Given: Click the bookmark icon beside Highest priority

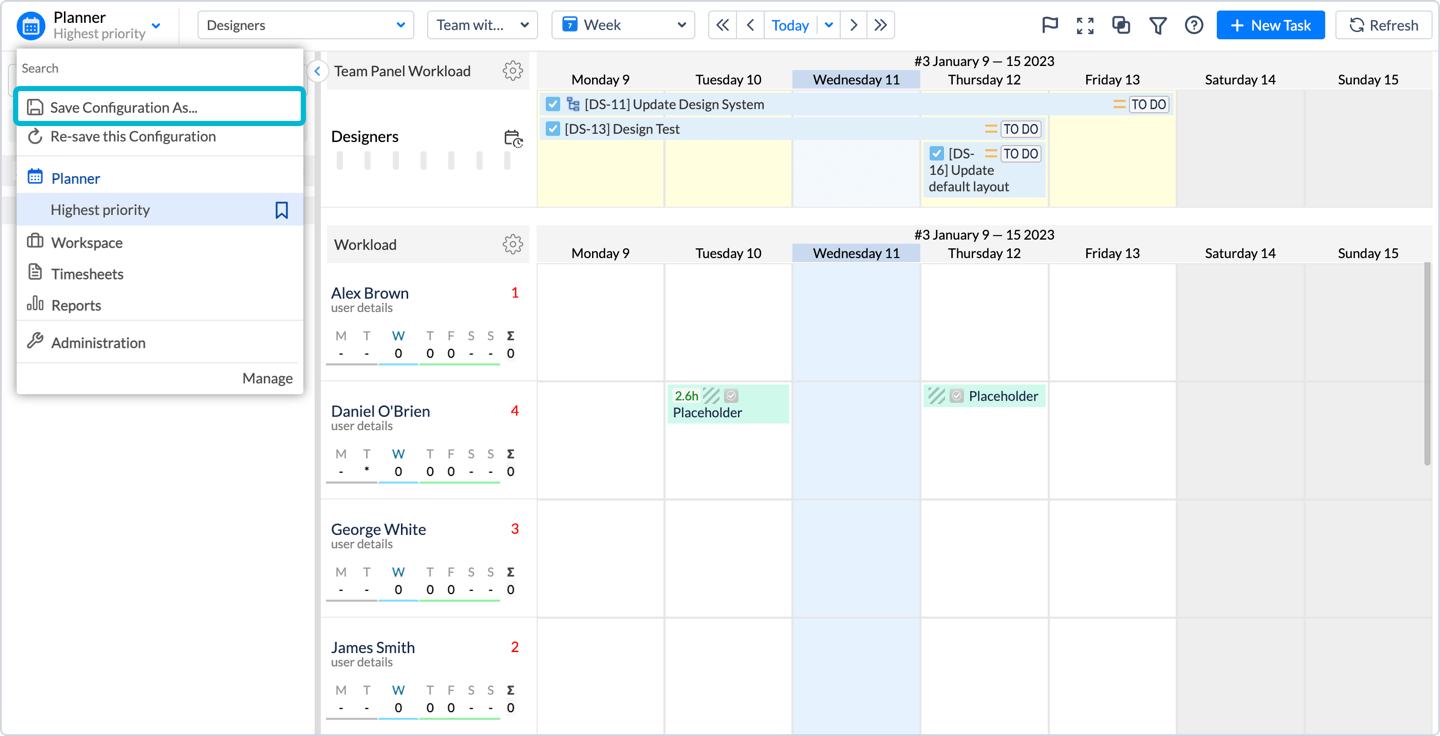Looking at the screenshot, I should (x=281, y=210).
